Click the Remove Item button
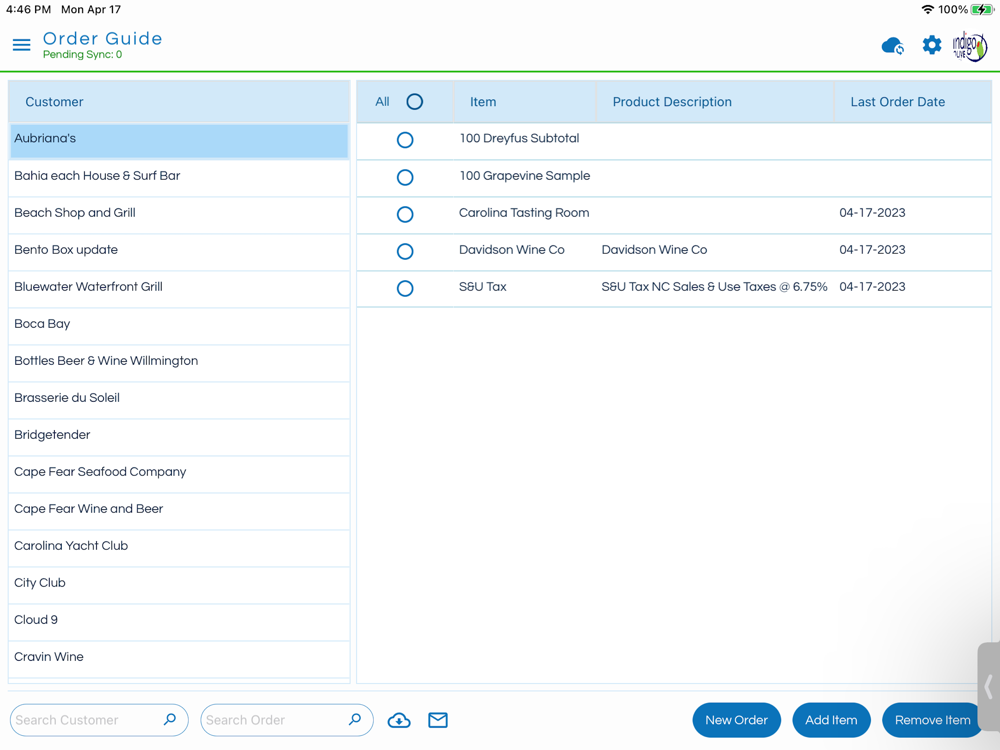The image size is (1000, 750). [932, 720]
